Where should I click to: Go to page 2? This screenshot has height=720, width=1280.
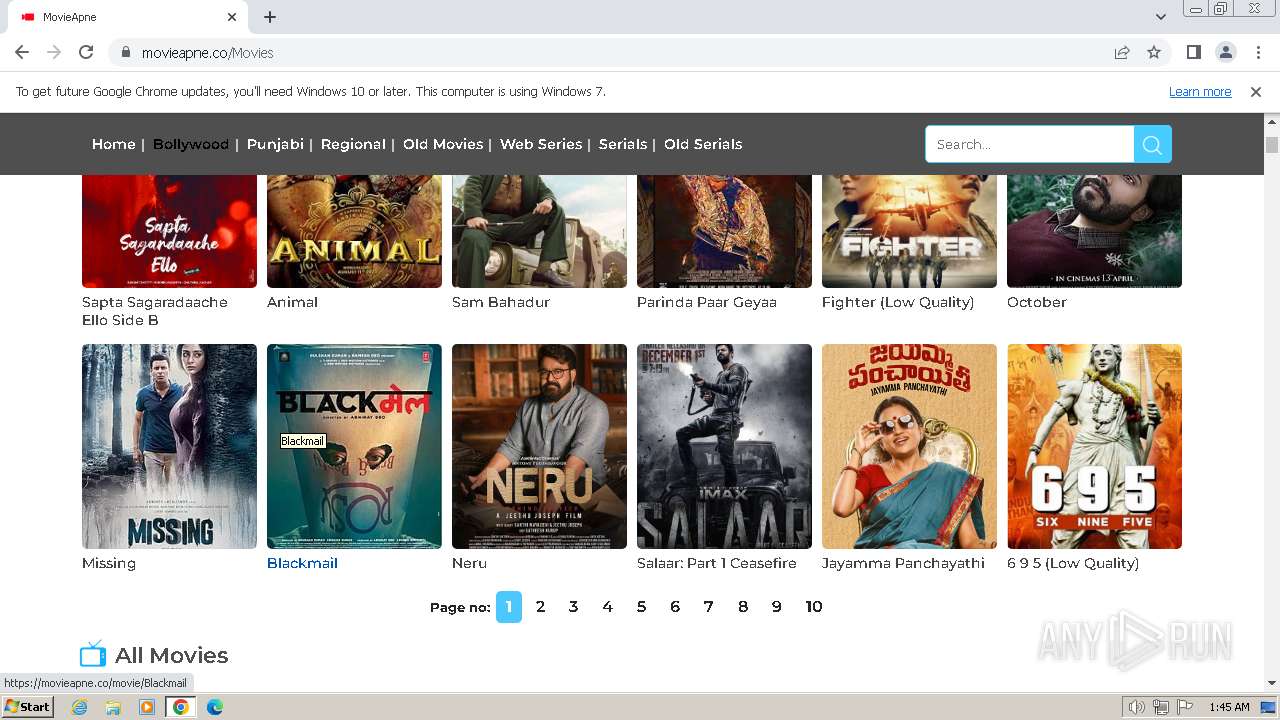(x=541, y=606)
